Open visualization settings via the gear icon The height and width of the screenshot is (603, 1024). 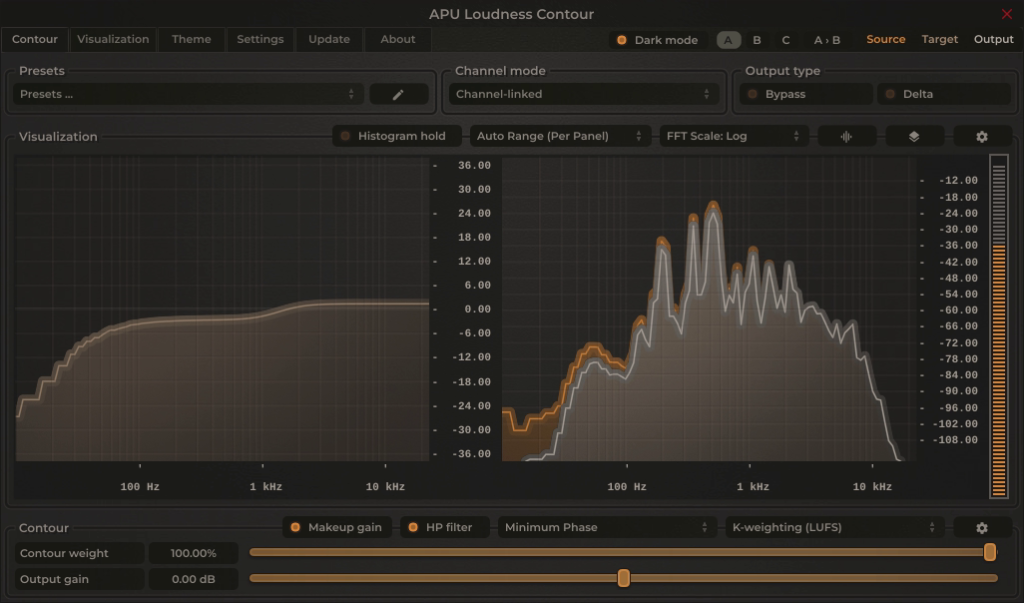point(982,135)
